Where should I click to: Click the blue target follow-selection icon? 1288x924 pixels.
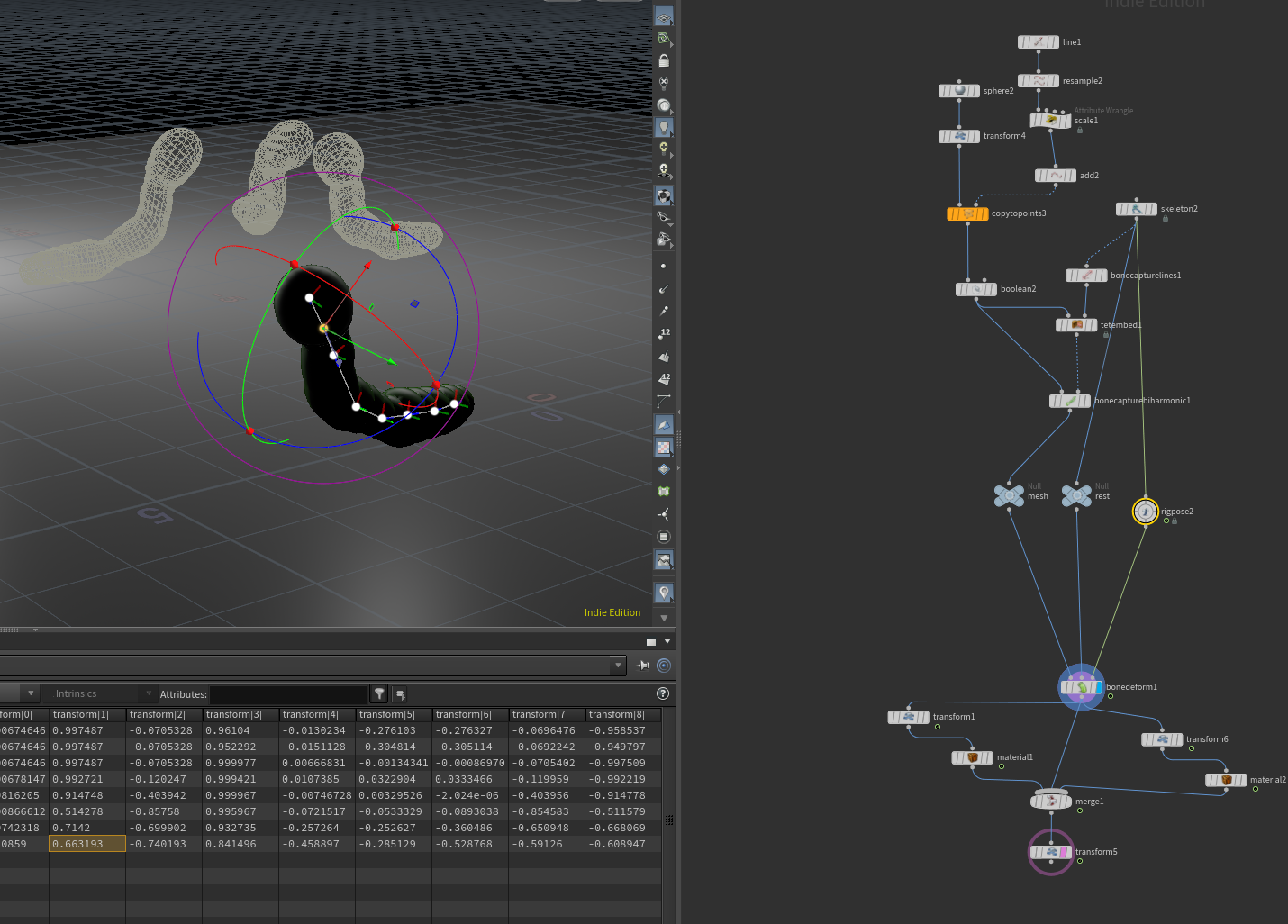pos(664,666)
